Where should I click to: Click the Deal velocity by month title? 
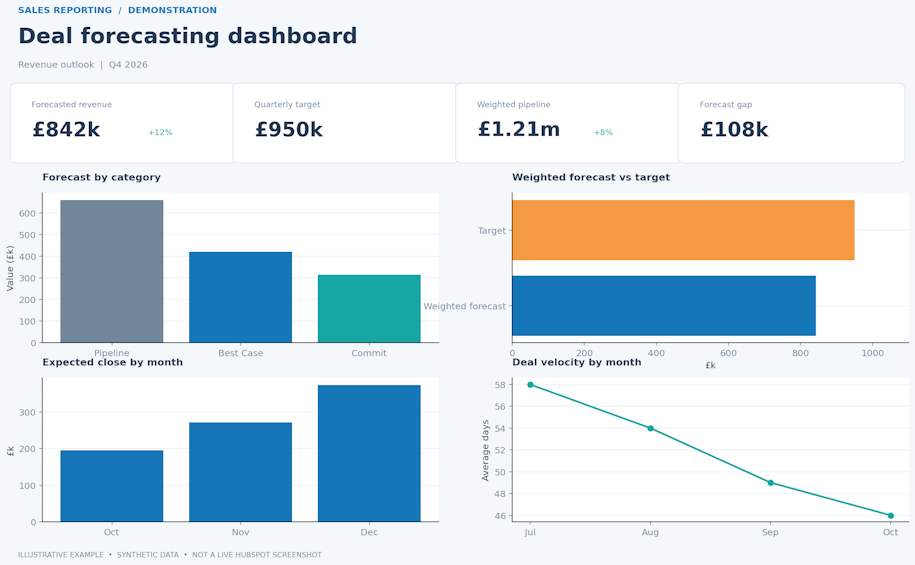577,362
